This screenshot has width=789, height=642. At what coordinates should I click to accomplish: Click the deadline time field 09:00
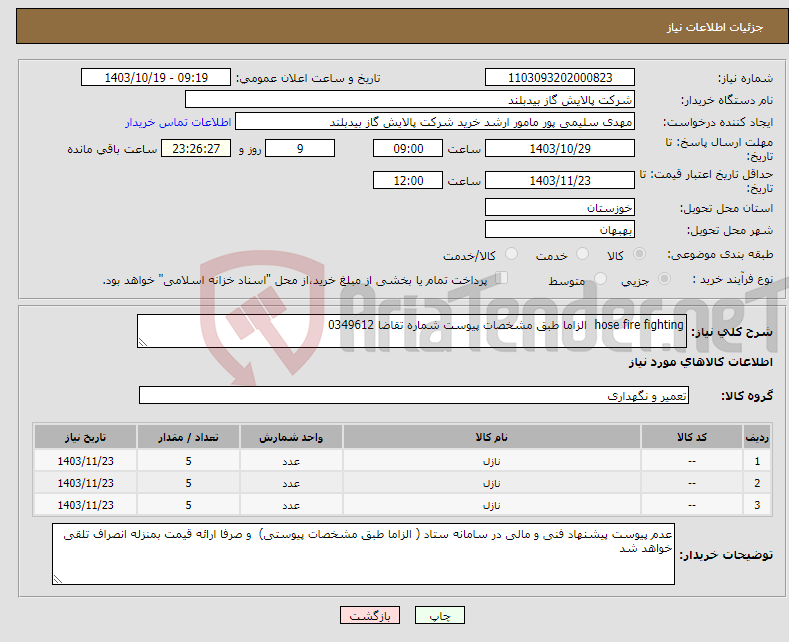(408, 148)
